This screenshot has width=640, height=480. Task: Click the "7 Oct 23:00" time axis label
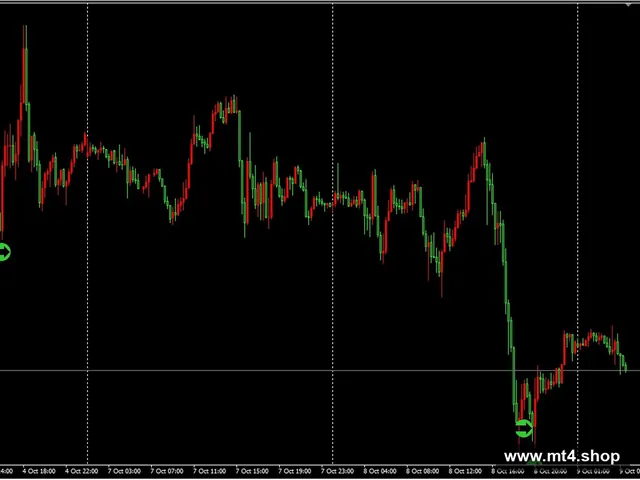337,471
